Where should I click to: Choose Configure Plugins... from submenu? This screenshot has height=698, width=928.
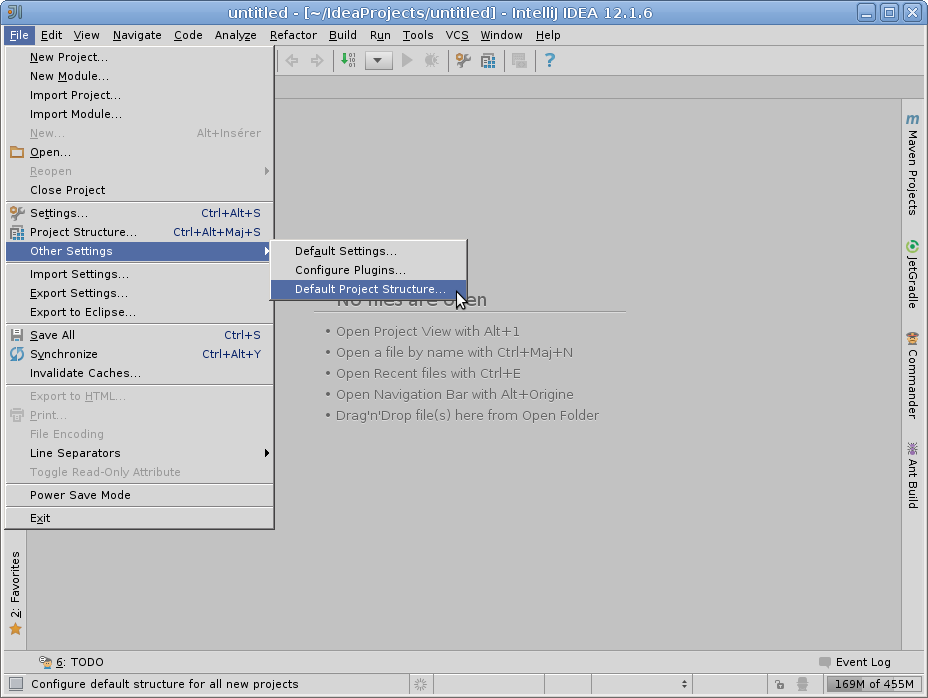[369, 270]
